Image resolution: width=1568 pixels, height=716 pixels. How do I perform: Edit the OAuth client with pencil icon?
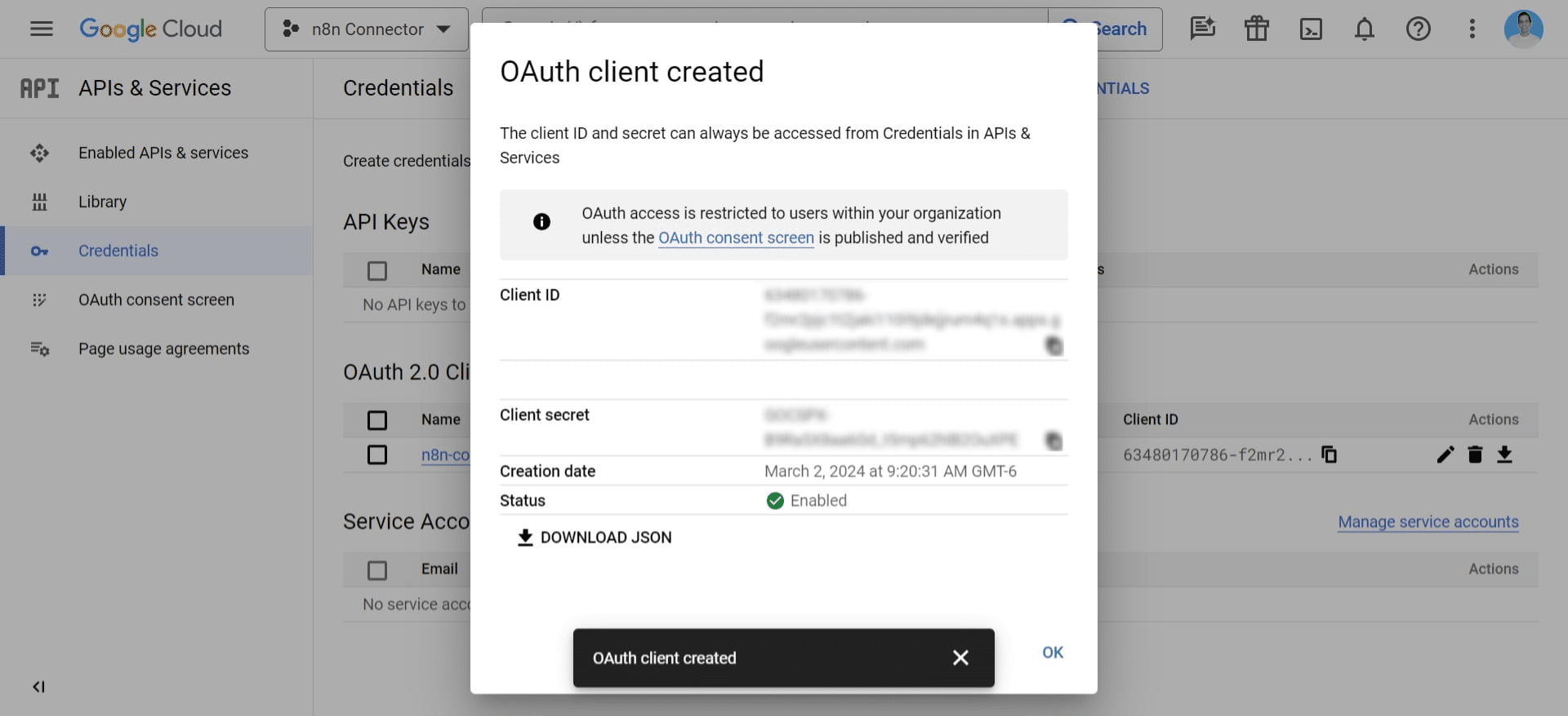coord(1445,454)
